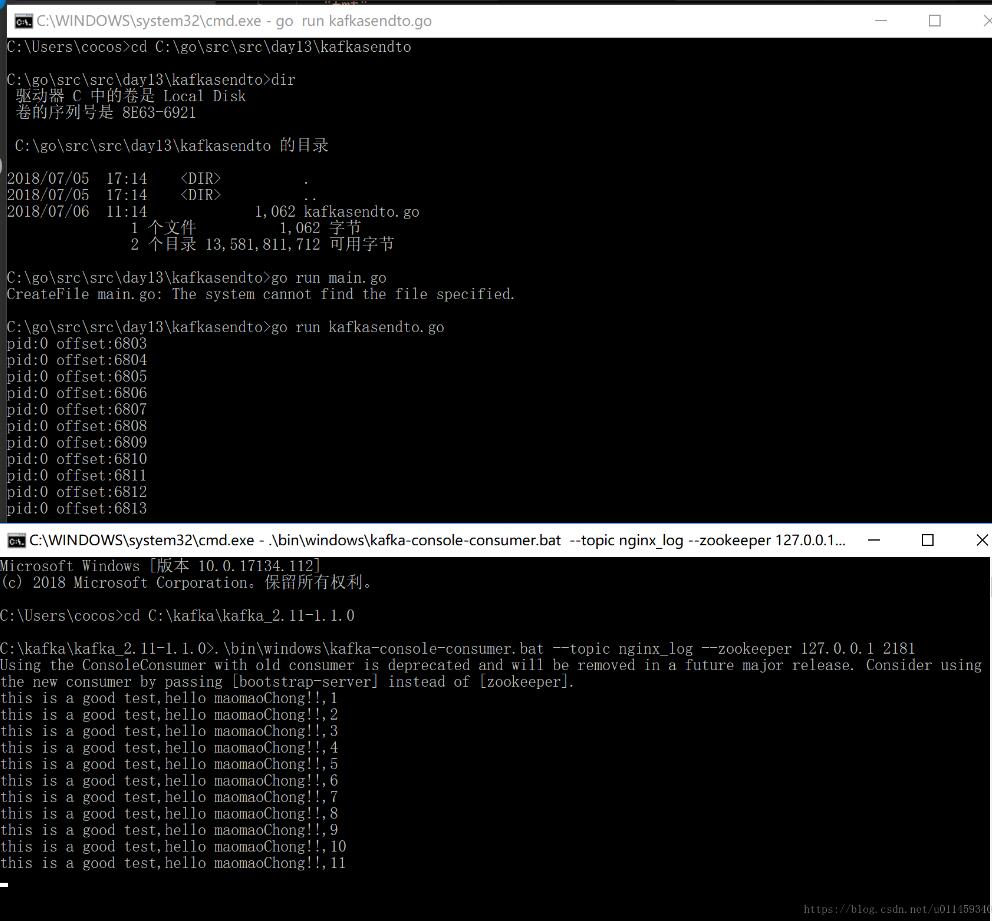
Task: Click the 'go run main.go' command line
Action: pos(328,278)
